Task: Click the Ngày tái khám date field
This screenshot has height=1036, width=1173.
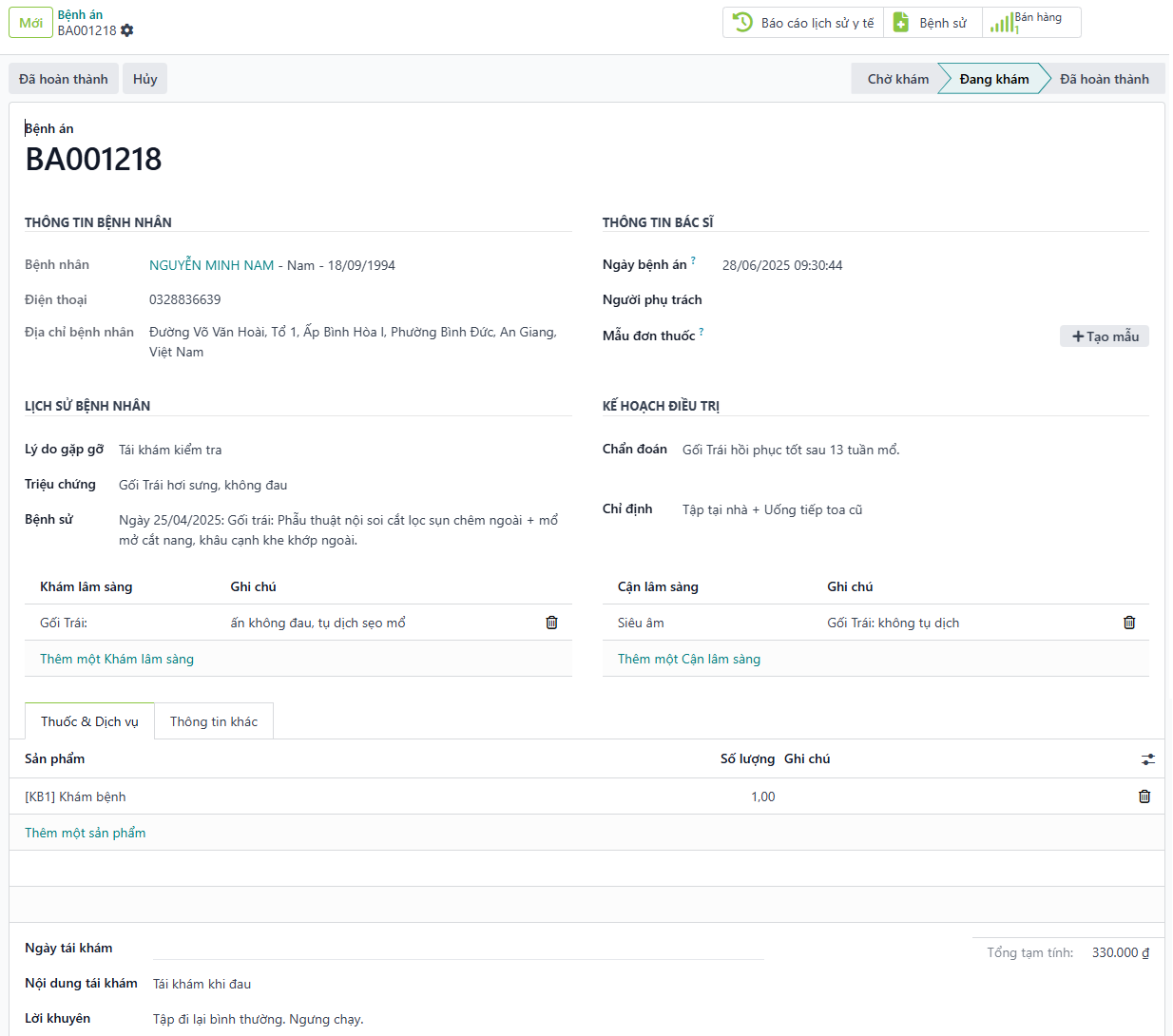Action: (x=458, y=949)
